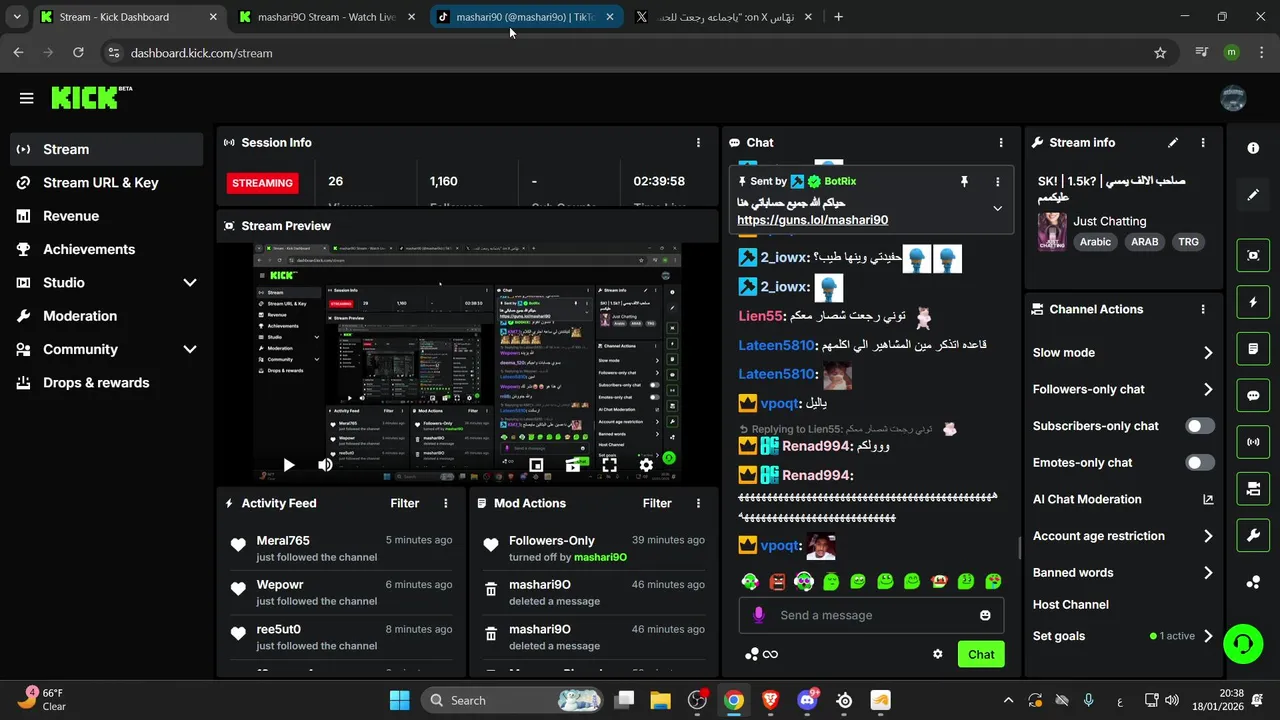The image size is (1280, 720).
Task: Open Channel Actions three-dot options
Action: click(x=1203, y=309)
